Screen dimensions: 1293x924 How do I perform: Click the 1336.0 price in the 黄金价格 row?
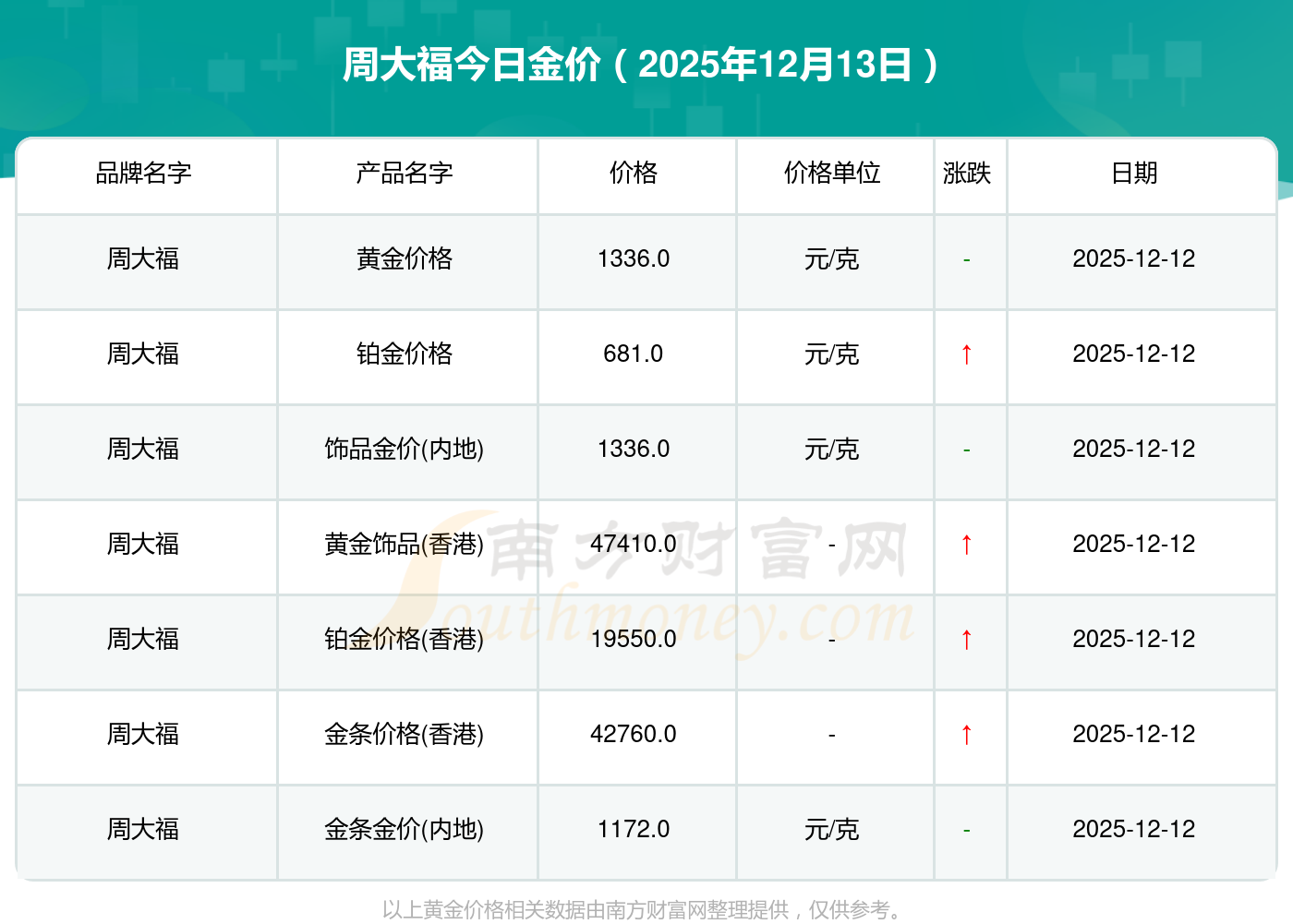[x=634, y=259]
